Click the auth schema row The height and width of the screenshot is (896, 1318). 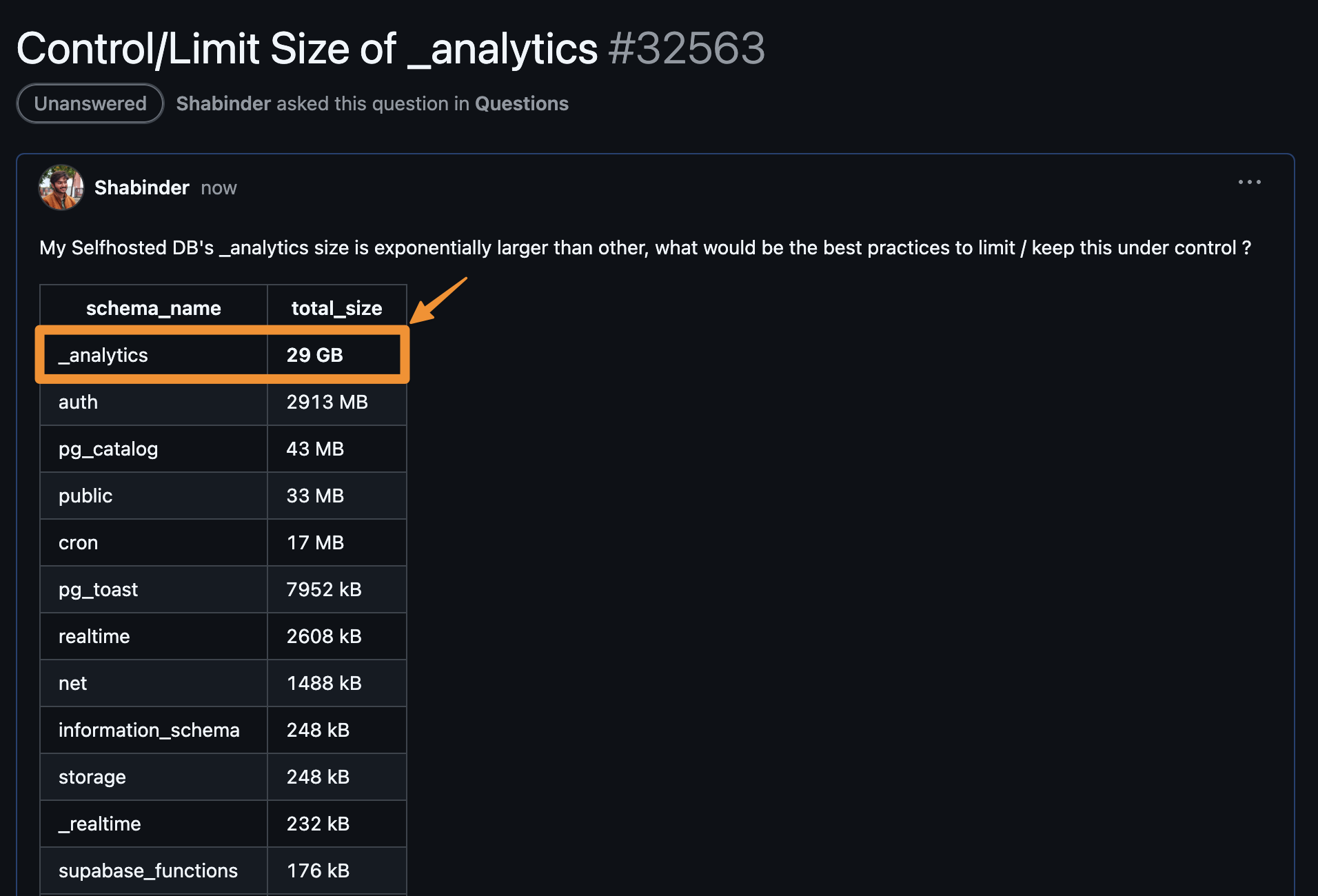[x=78, y=402]
